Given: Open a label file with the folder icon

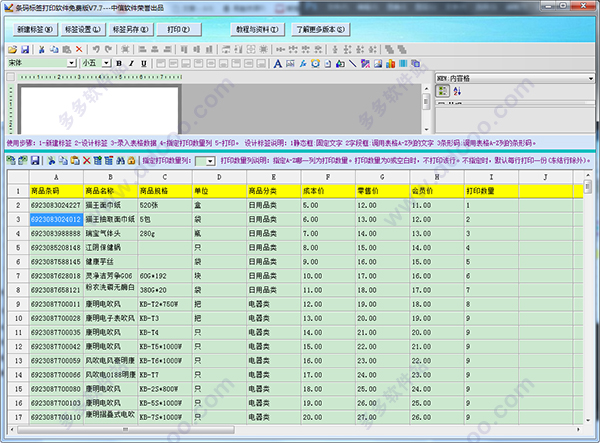Looking at the screenshot, I should pos(13,49).
